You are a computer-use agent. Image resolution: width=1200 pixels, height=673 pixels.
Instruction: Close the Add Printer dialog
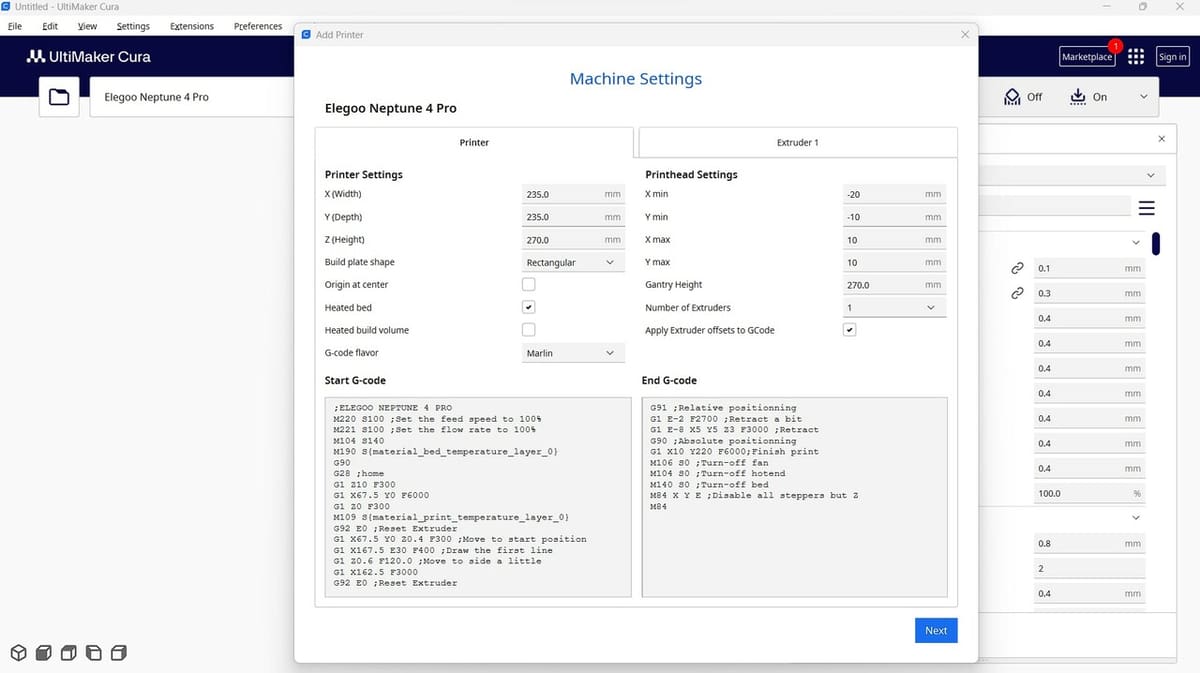[x=965, y=34]
